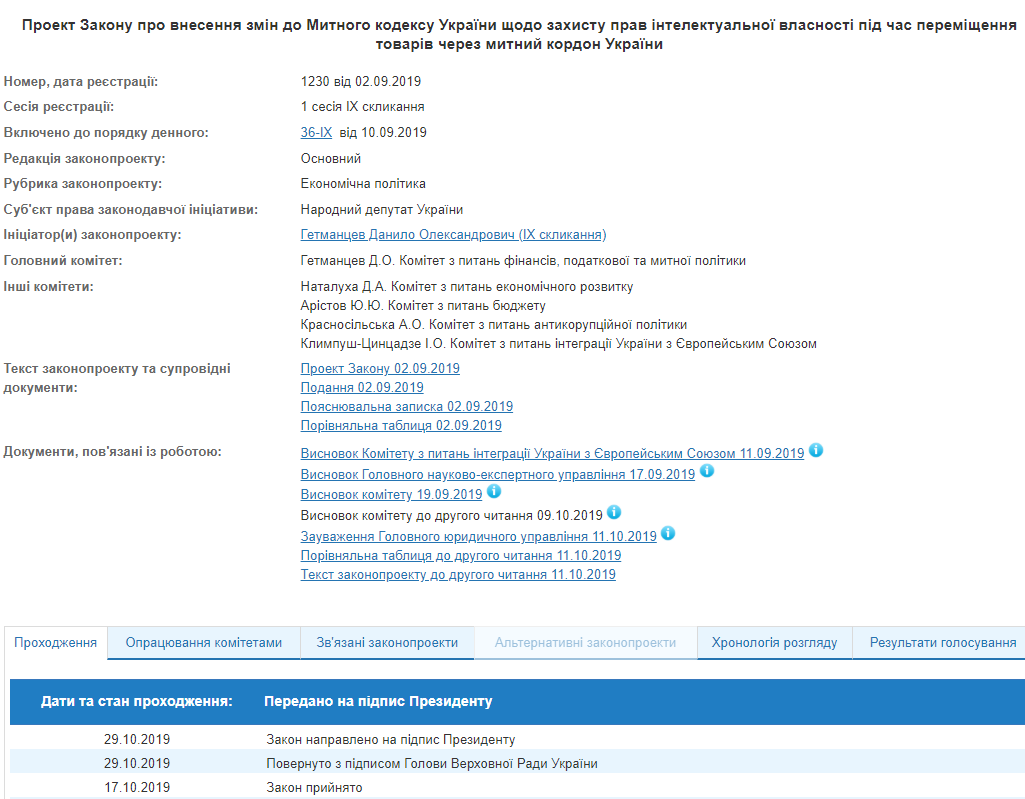Click info icon next to scientific-expert department conclusion
The image size is (1025, 799).
(707, 471)
